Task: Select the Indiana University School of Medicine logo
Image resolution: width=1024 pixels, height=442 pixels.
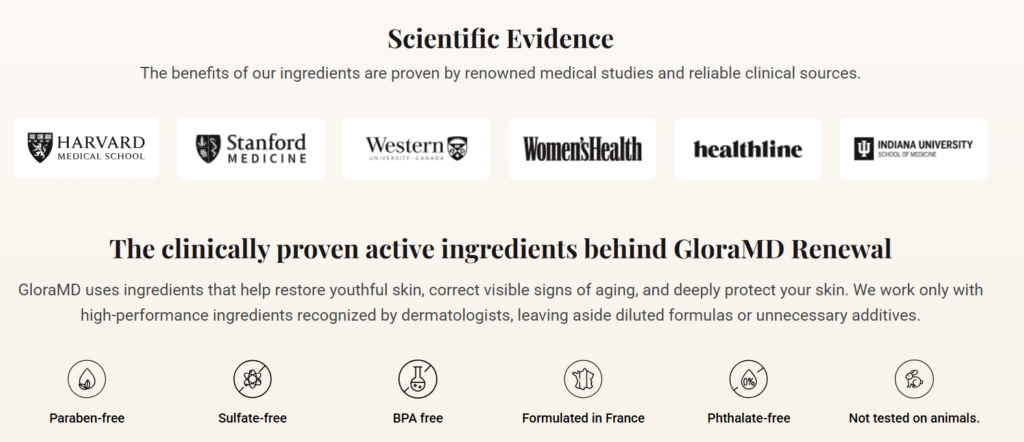Action: tap(913, 148)
